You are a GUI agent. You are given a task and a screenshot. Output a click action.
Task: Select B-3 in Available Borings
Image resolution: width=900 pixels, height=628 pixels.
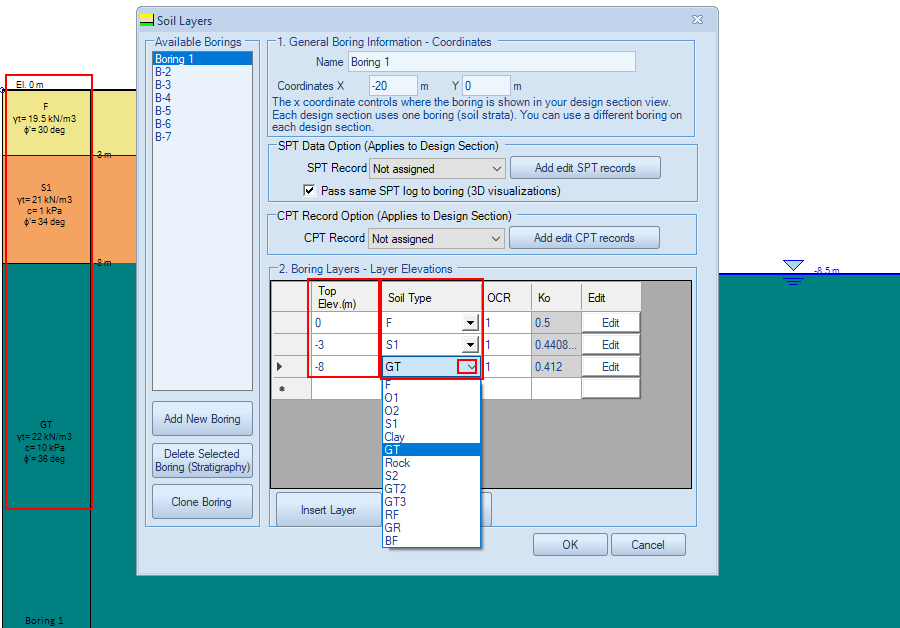202,84
